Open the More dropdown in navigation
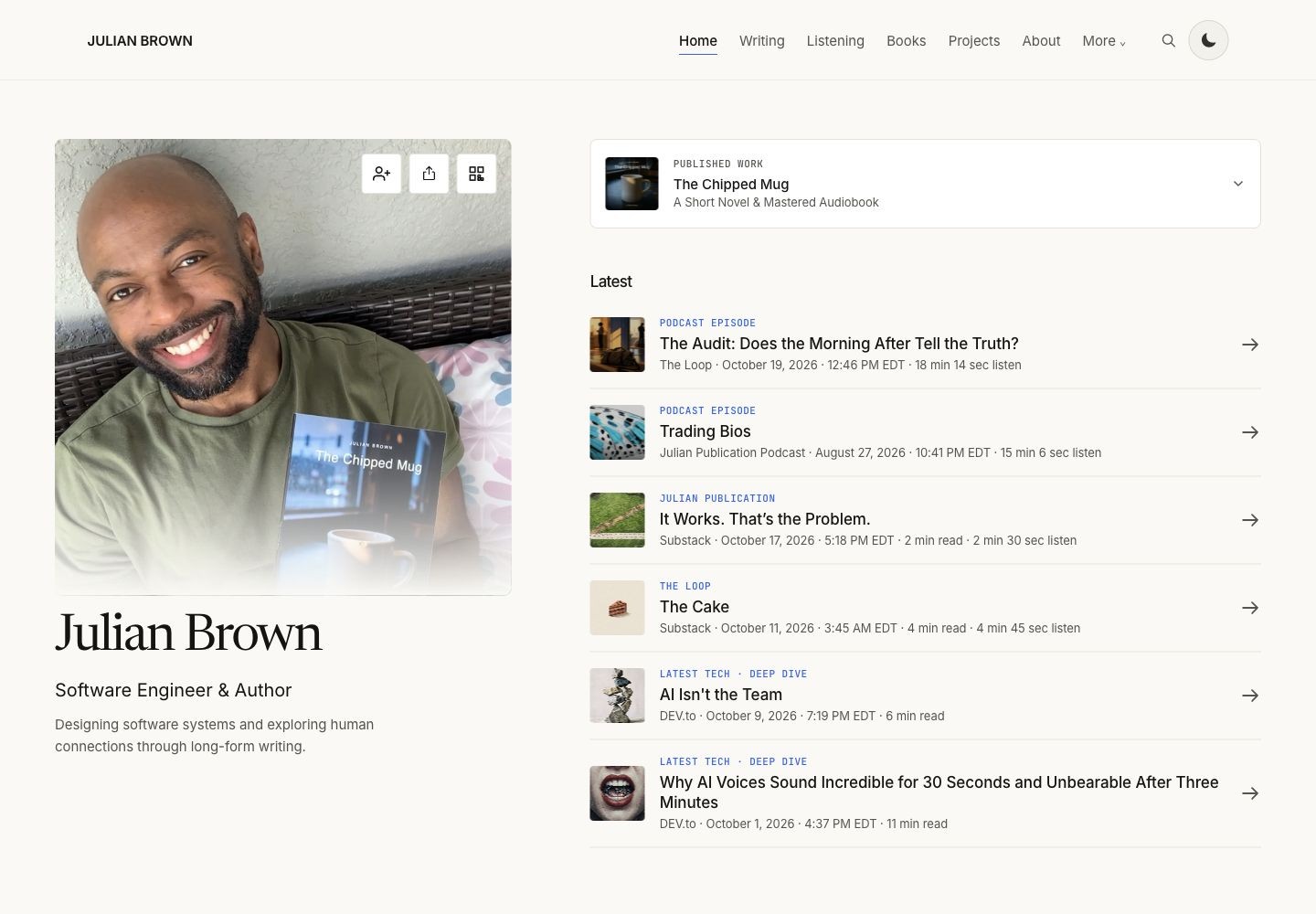 1104,41
